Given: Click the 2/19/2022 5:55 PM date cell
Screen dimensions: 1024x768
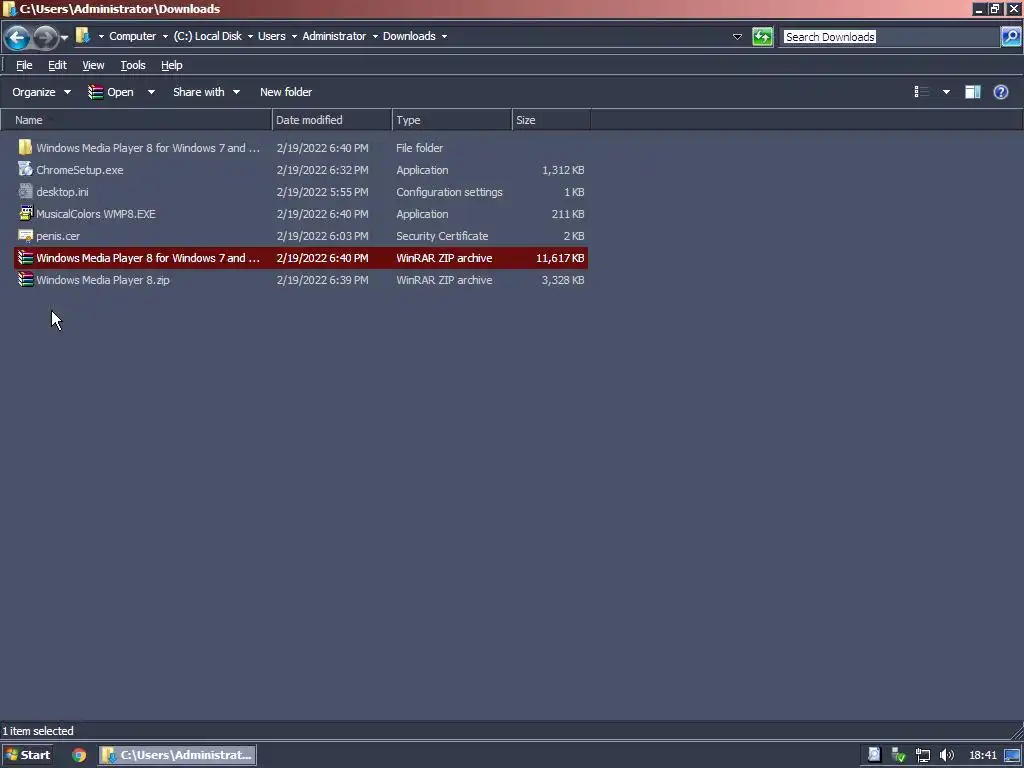Looking at the screenshot, I should (323, 192).
